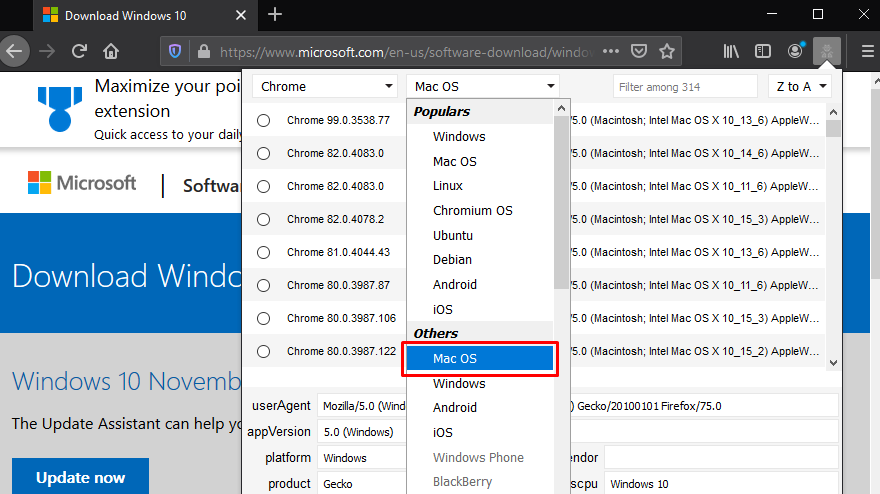Toggle the sidebar view icon
Image resolution: width=880 pixels, height=494 pixels.
click(763, 52)
